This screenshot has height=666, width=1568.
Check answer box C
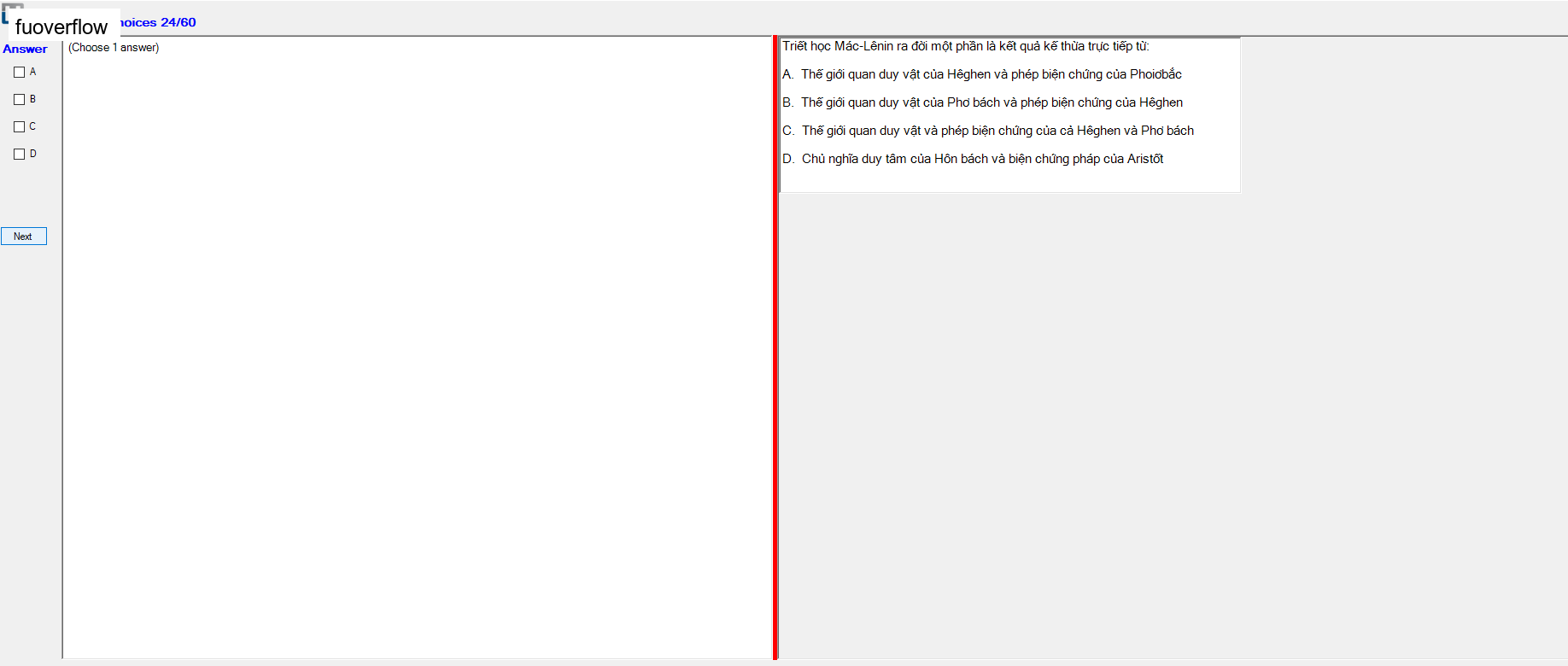19,127
